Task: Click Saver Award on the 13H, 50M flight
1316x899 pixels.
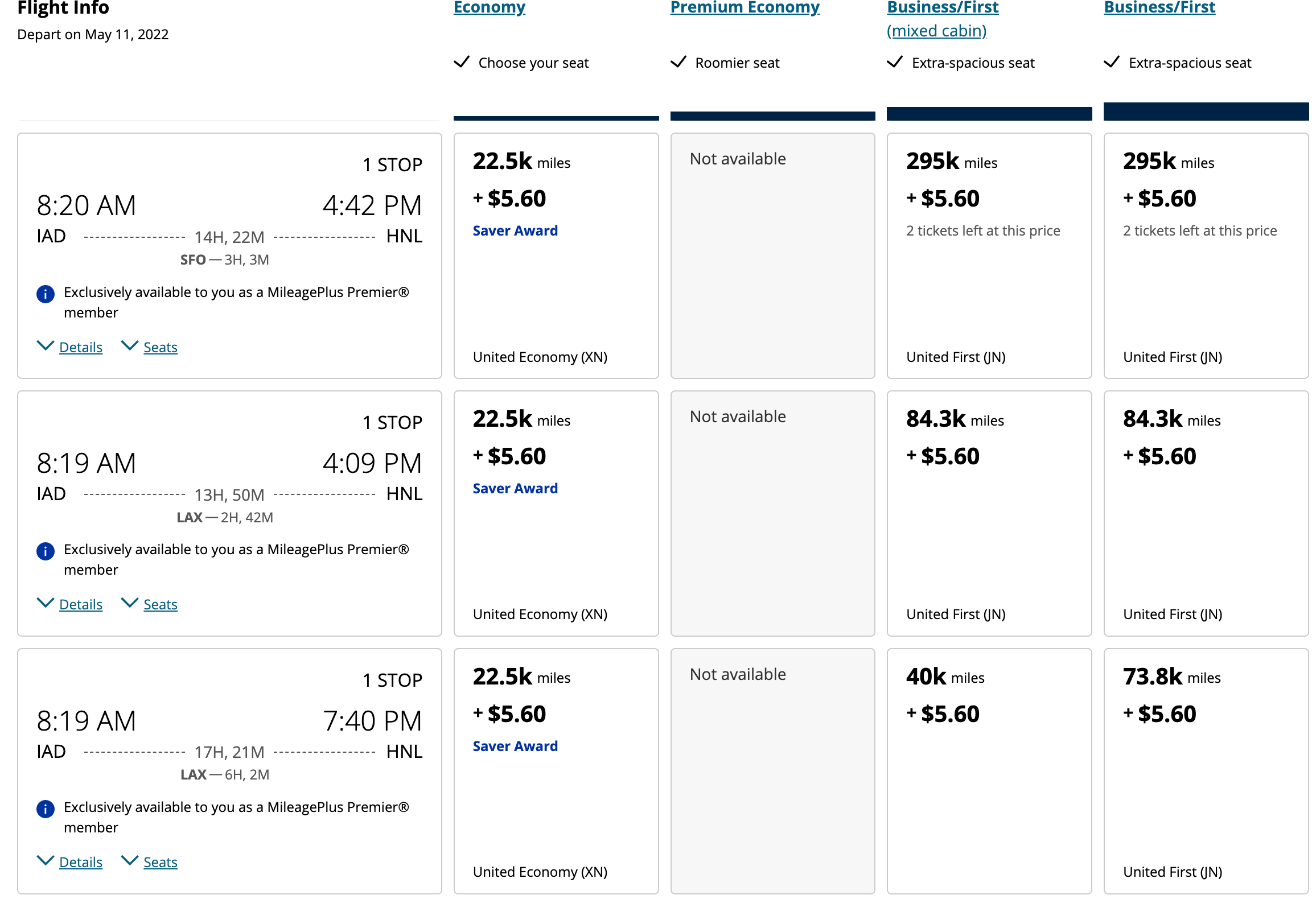Action: coord(515,488)
